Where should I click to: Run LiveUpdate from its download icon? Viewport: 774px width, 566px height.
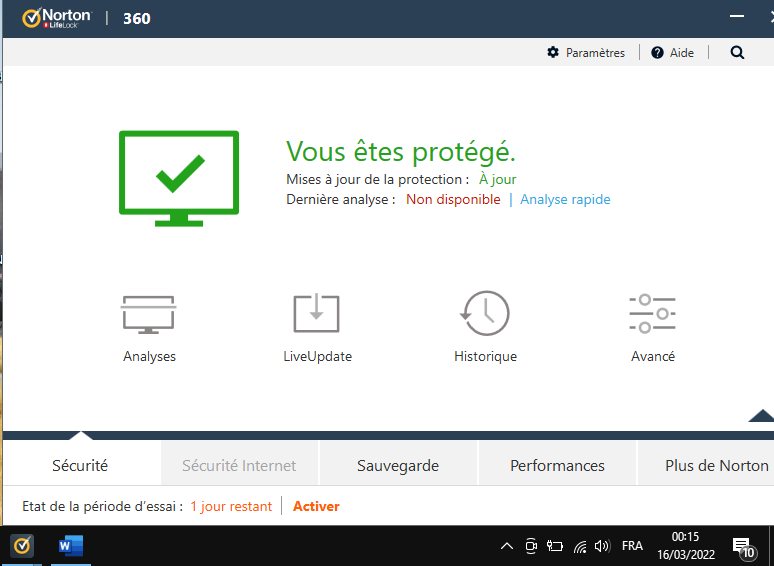tap(316, 313)
